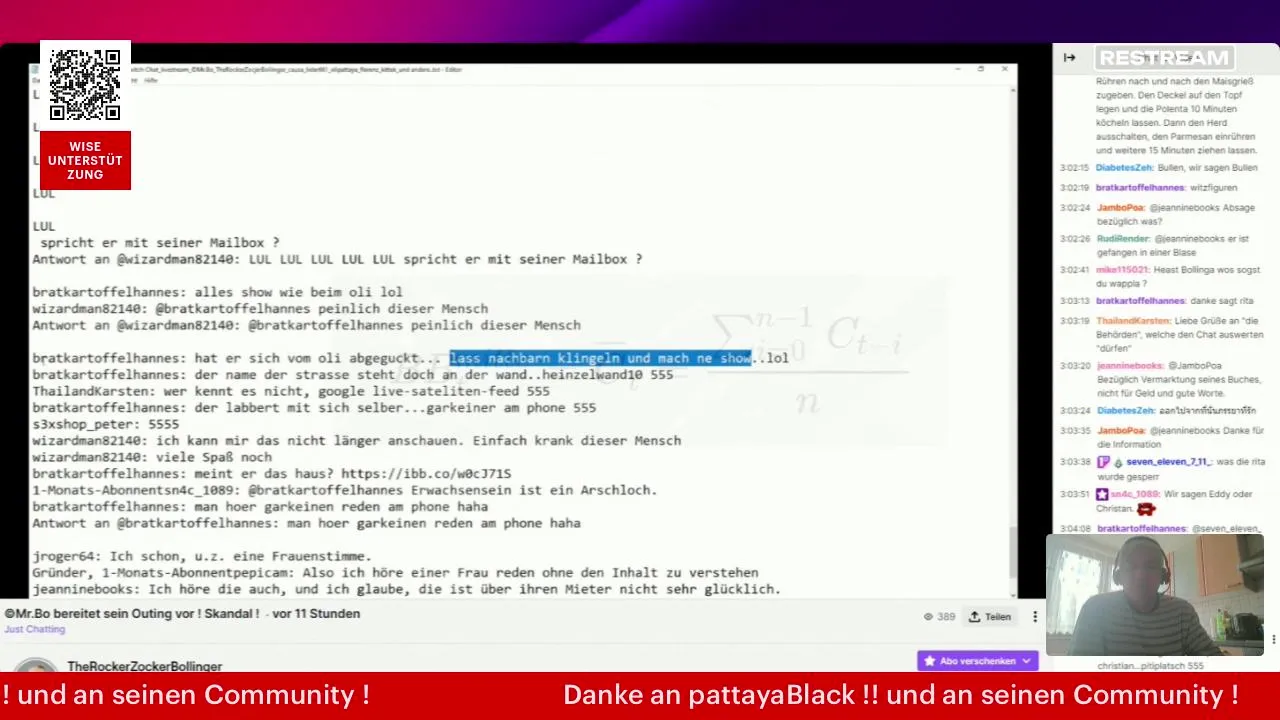Click editor line 's3xshop_peter: 5555'
Image resolution: width=1280 pixels, height=720 pixels.
106,424
